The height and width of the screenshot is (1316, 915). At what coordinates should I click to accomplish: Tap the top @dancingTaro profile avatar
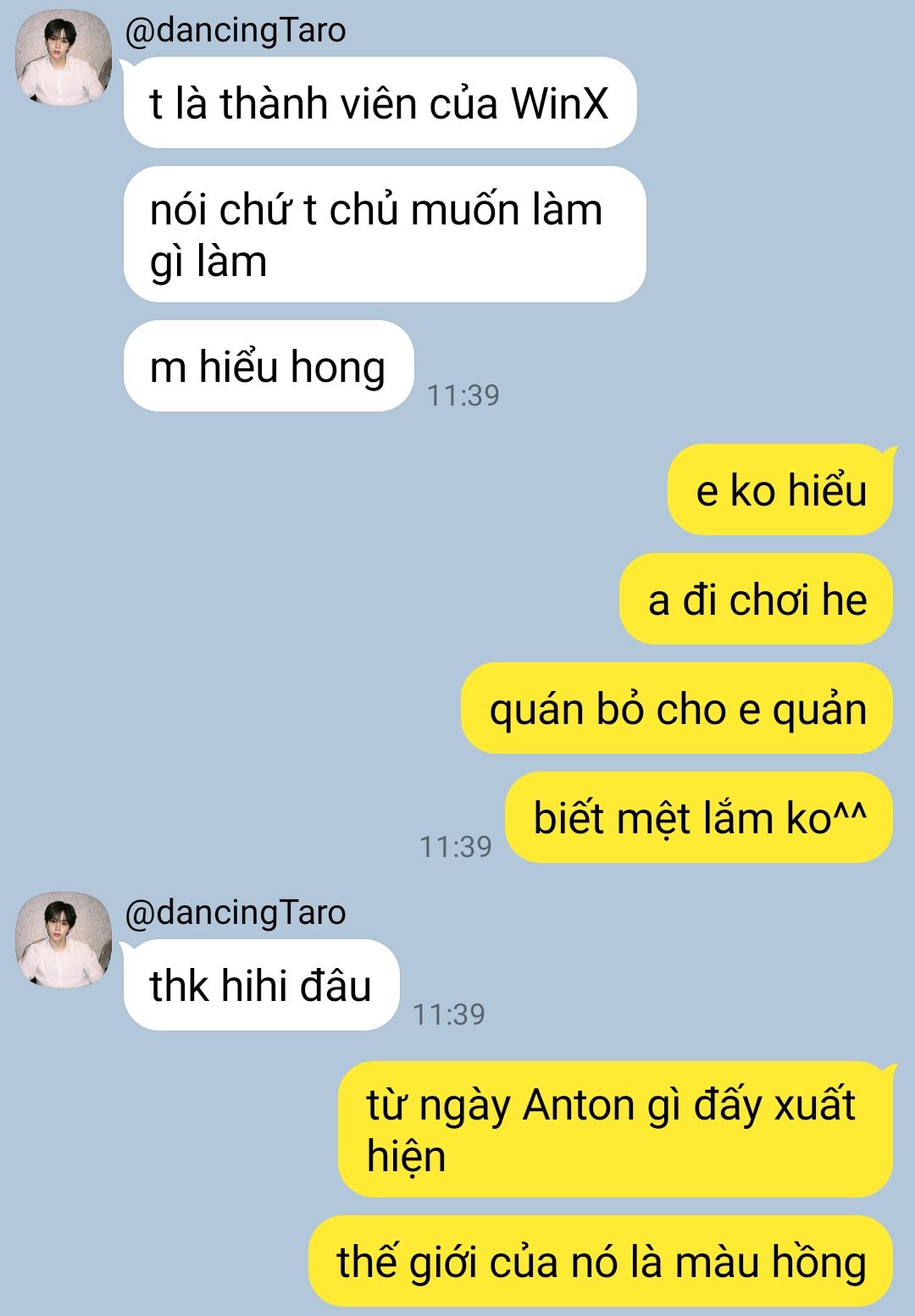click(64, 58)
